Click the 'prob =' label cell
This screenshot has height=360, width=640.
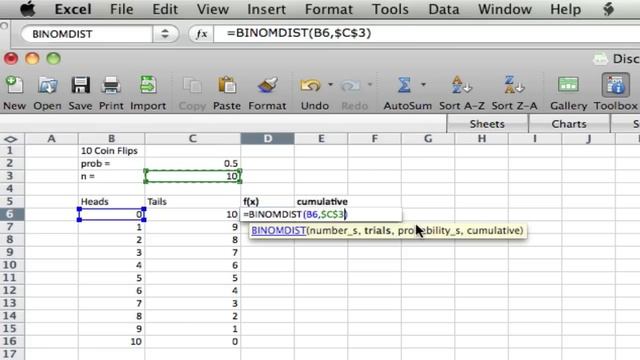point(111,164)
